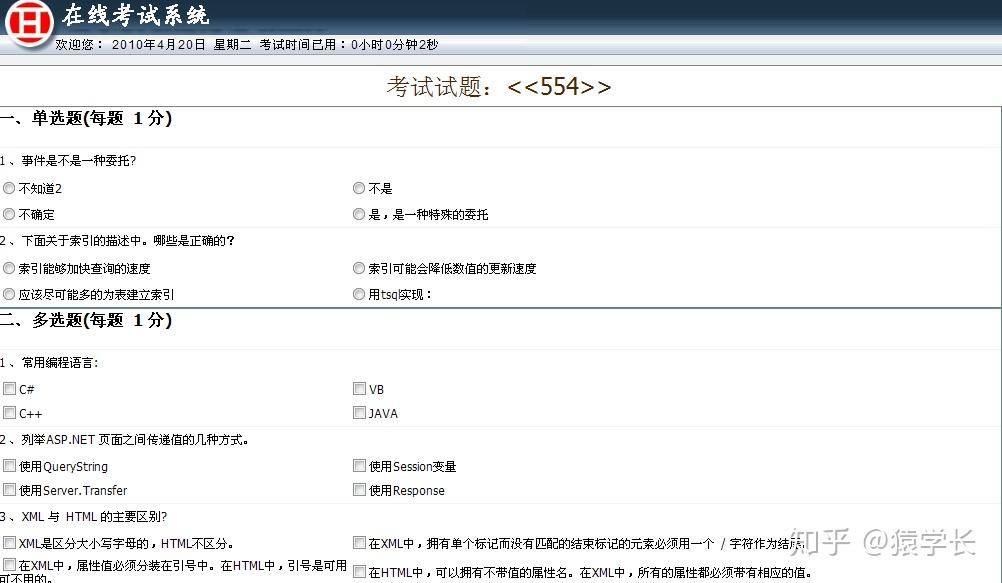Screen dimensions: 1002x583
Task: Select radio option 不知道2
Action: [x=9, y=188]
